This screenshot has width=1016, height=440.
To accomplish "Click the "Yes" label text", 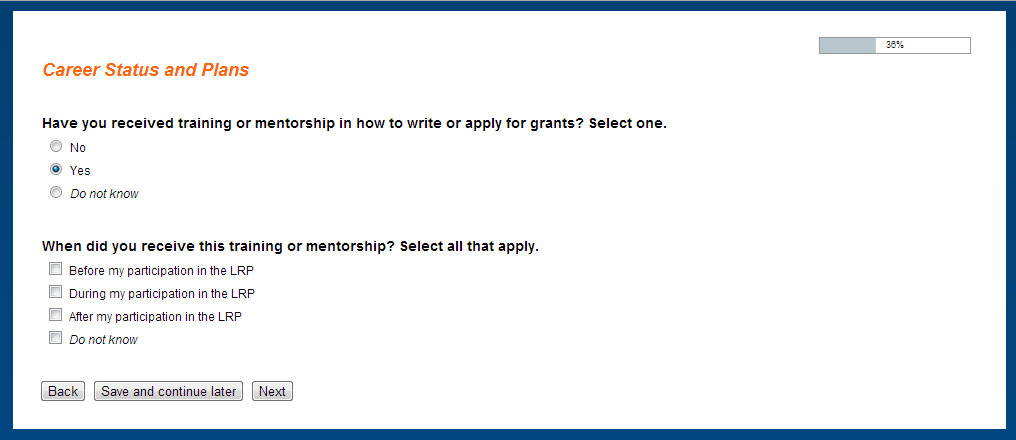I will 80,171.
